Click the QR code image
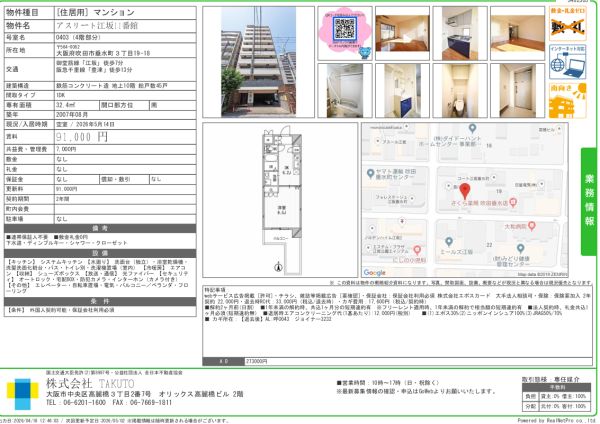Viewport: 600px width, 424px height. click(x=345, y=29)
